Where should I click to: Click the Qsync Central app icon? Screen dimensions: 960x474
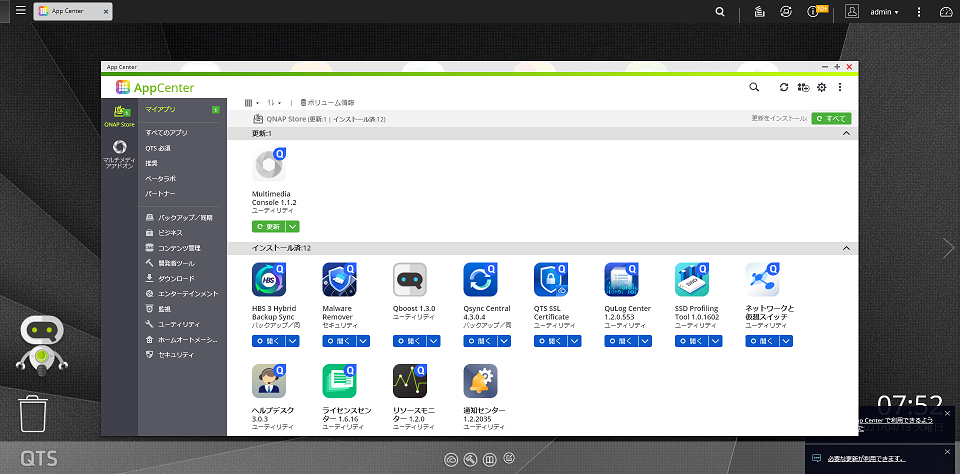pos(481,280)
